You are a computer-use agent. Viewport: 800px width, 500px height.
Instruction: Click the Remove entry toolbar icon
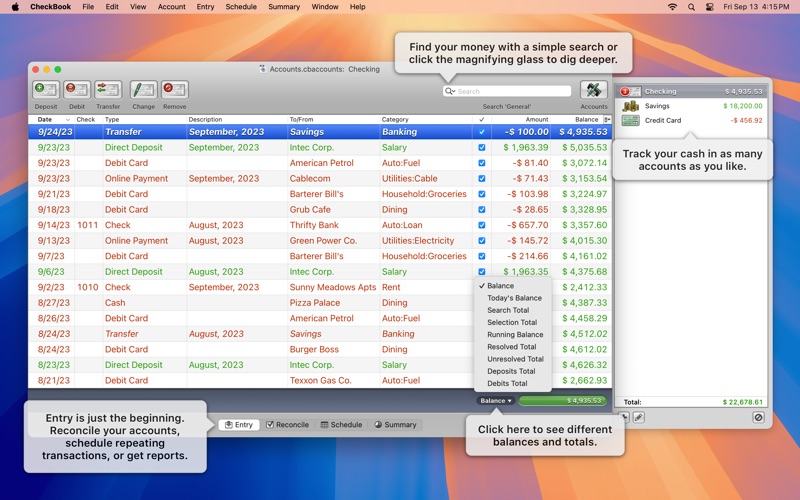[174, 90]
